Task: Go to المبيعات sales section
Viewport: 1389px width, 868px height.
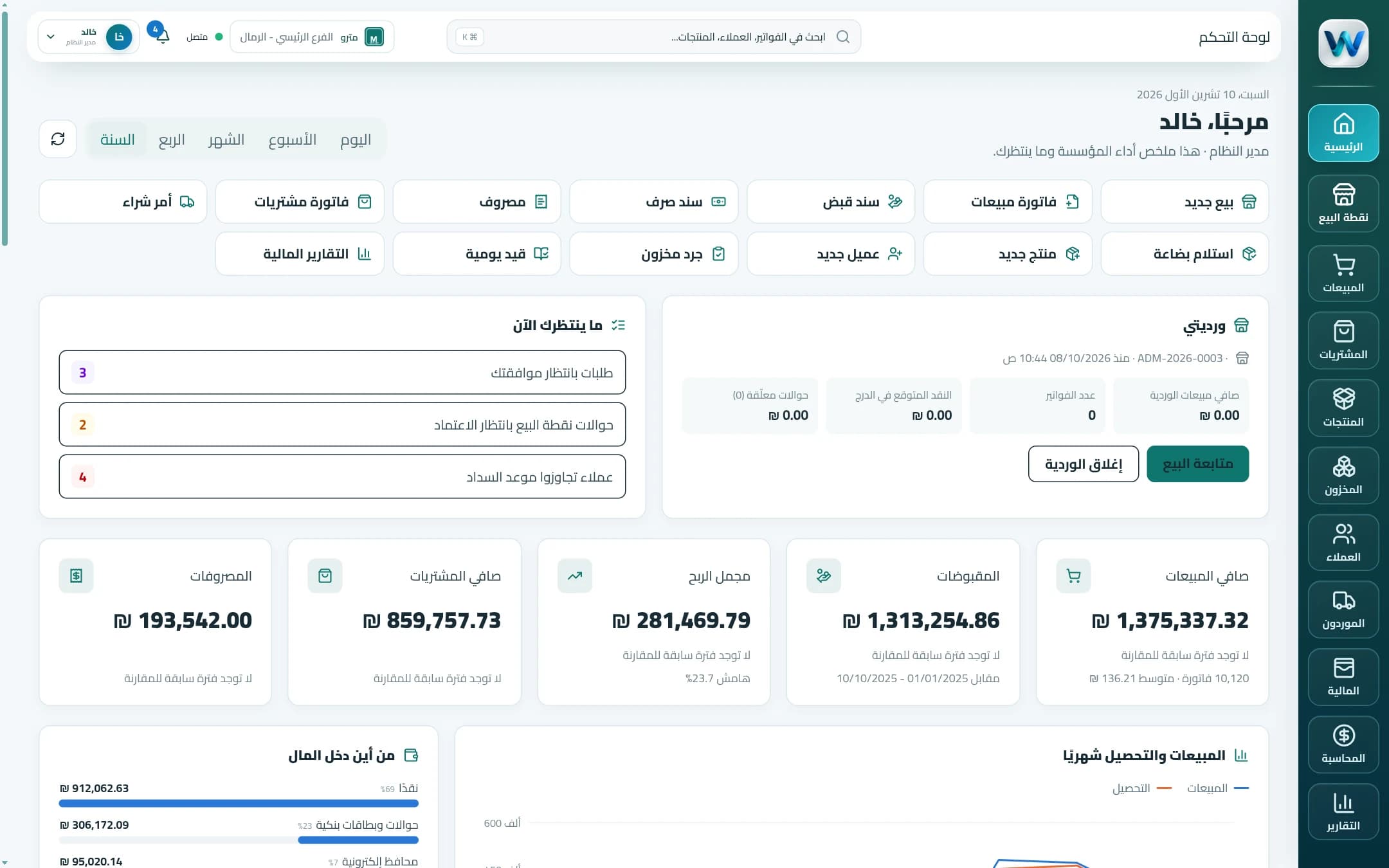Action: [1343, 273]
